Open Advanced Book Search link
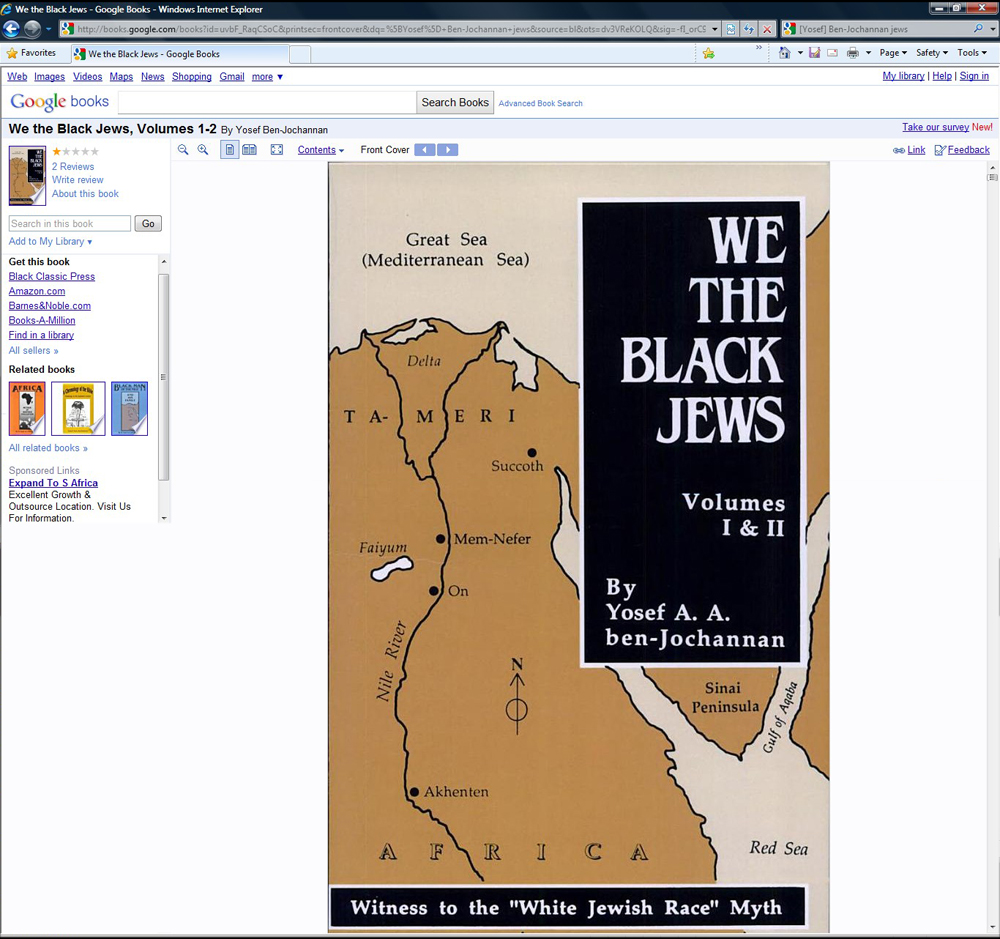The width and height of the screenshot is (1000, 939). [x=540, y=103]
